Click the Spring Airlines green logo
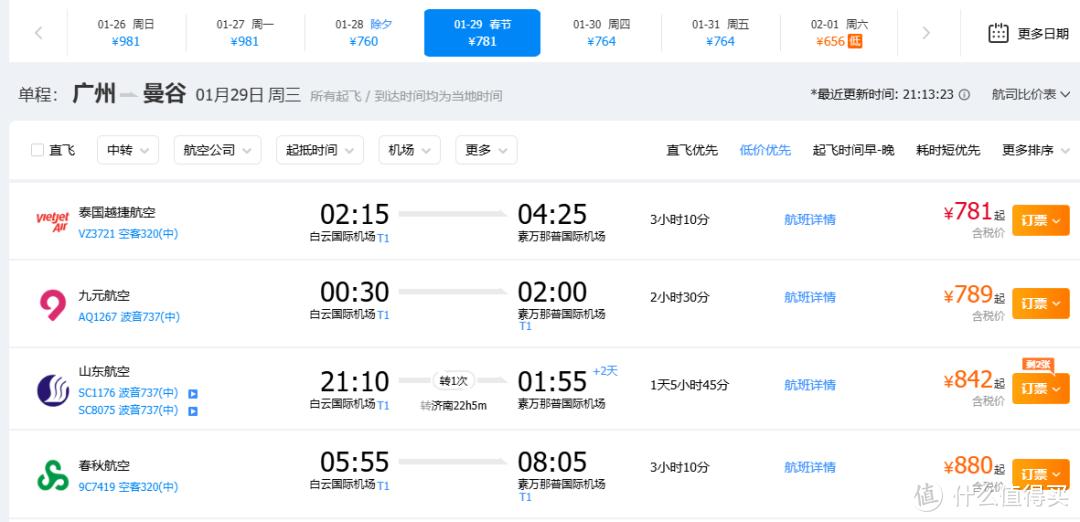1080x522 pixels. point(52,475)
